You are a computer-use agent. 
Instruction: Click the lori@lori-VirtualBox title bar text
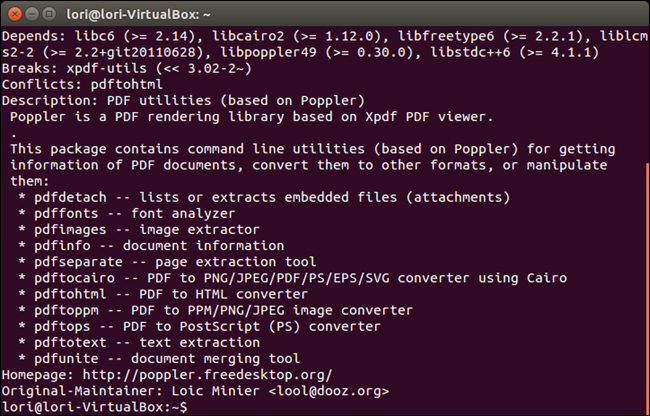(138, 15)
